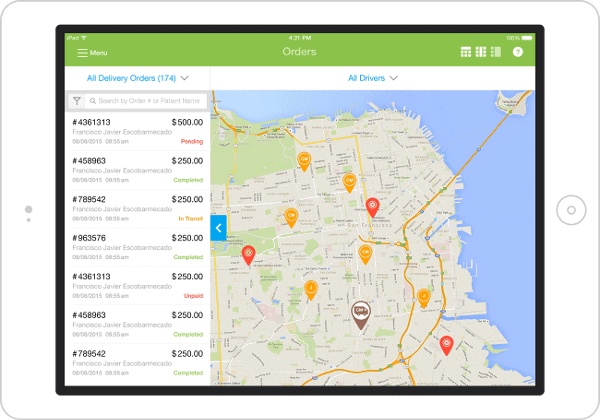Tap the battery indicator icon
Image resolution: width=600 pixels, height=420 pixels.
(527, 38)
